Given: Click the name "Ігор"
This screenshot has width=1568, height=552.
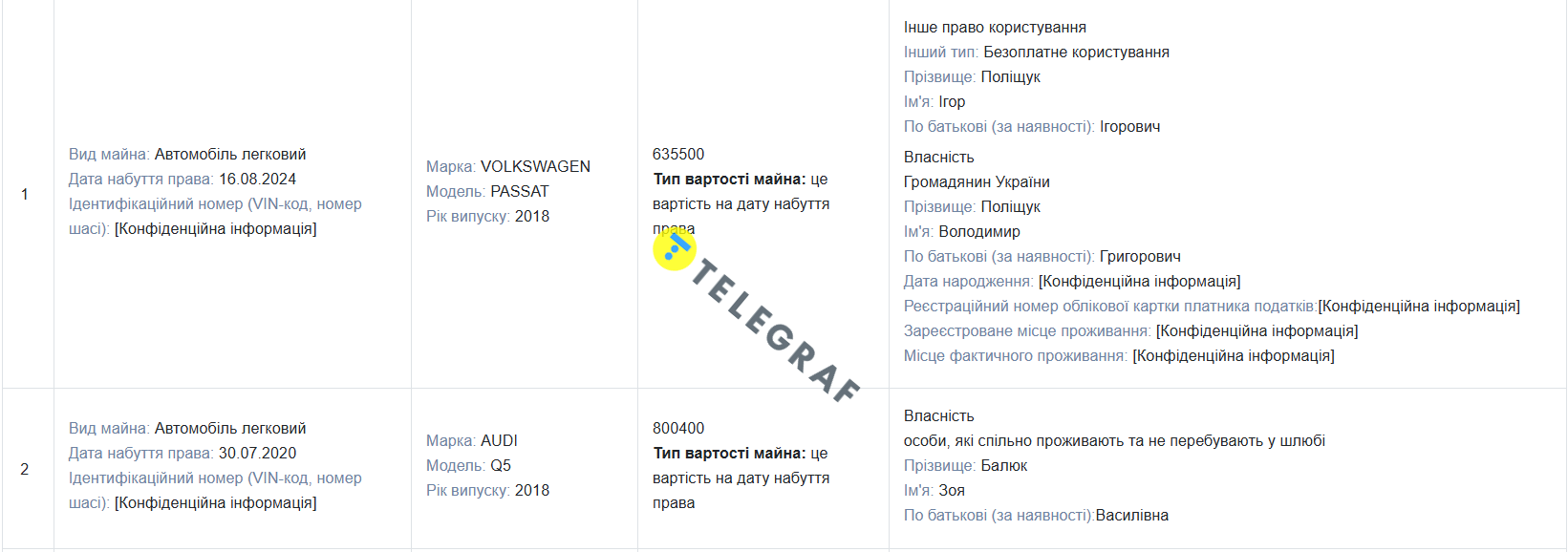Looking at the screenshot, I should [952, 101].
